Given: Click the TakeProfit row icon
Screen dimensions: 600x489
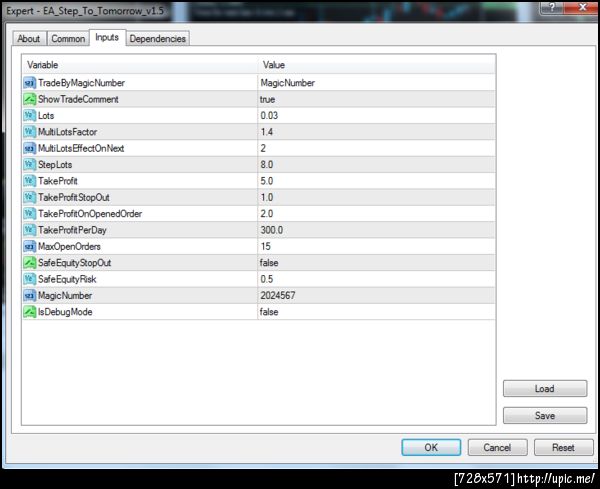Looking at the screenshot, I should pyautogui.click(x=29, y=181).
